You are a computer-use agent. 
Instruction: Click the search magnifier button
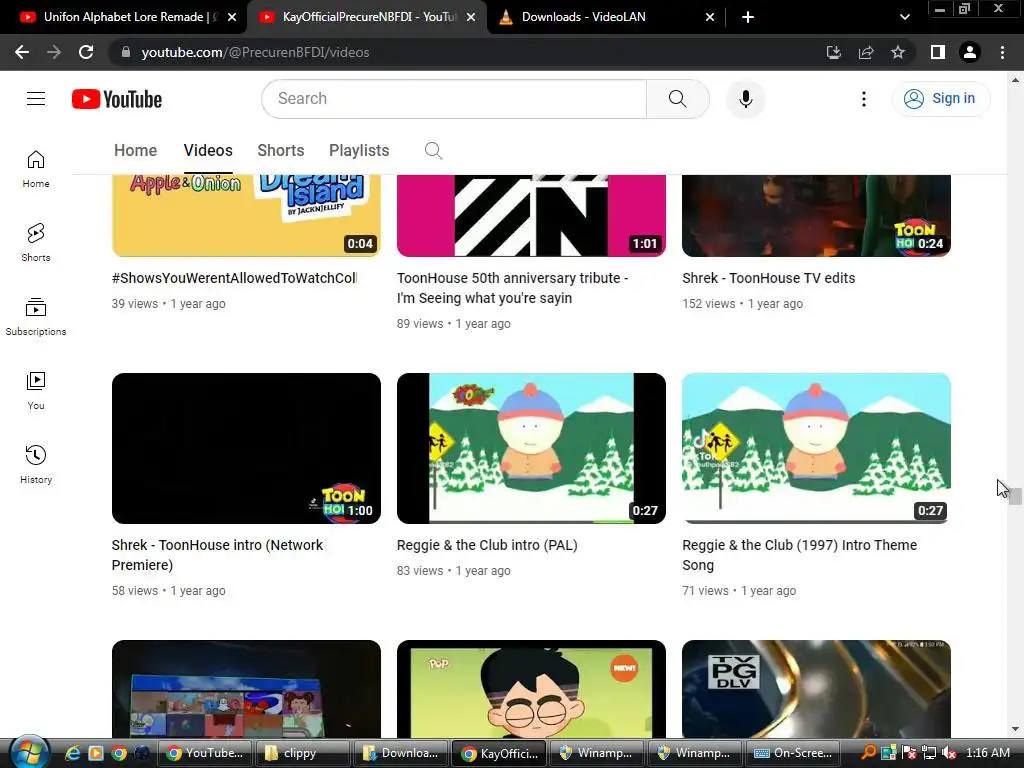[x=677, y=99]
